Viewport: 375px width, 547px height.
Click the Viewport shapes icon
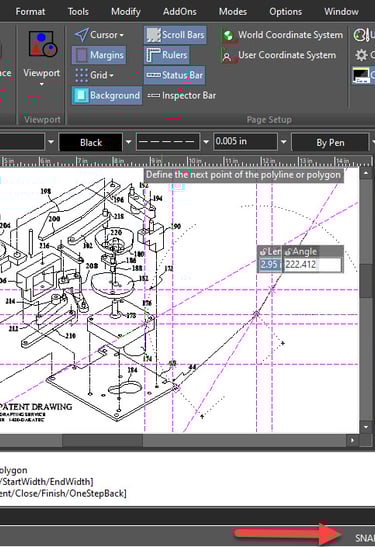tap(43, 44)
